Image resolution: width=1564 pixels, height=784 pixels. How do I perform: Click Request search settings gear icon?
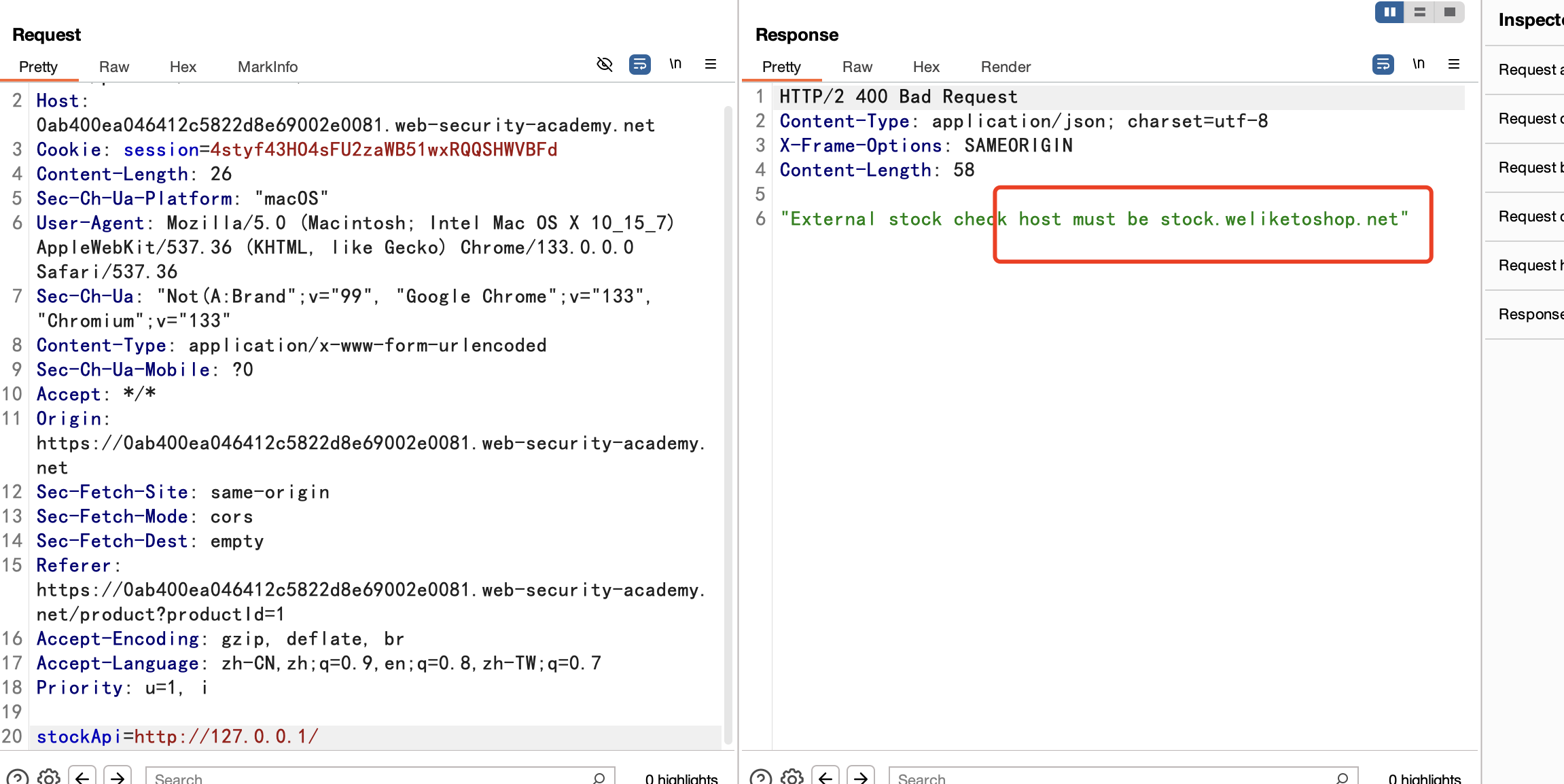tap(48, 777)
